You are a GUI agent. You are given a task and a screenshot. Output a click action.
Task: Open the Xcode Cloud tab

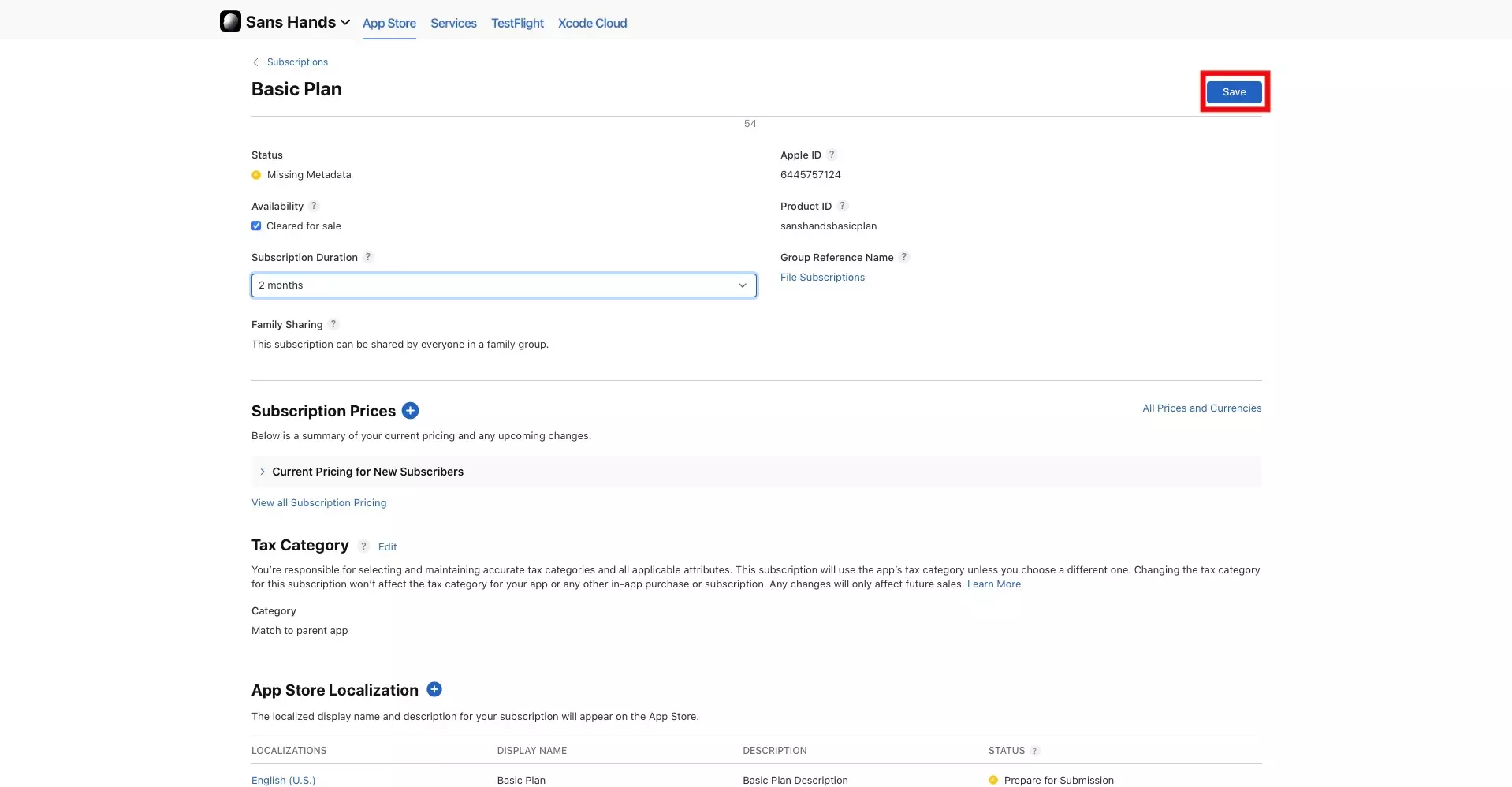click(592, 23)
